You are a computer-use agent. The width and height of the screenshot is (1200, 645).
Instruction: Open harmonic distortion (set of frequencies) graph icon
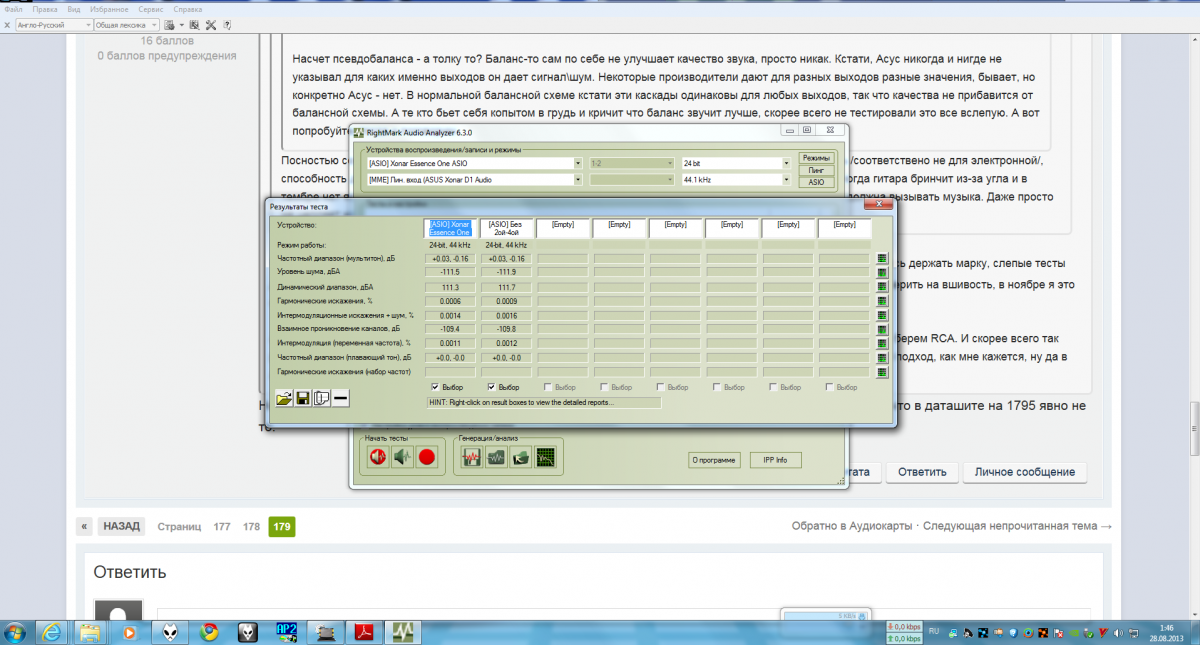882,372
